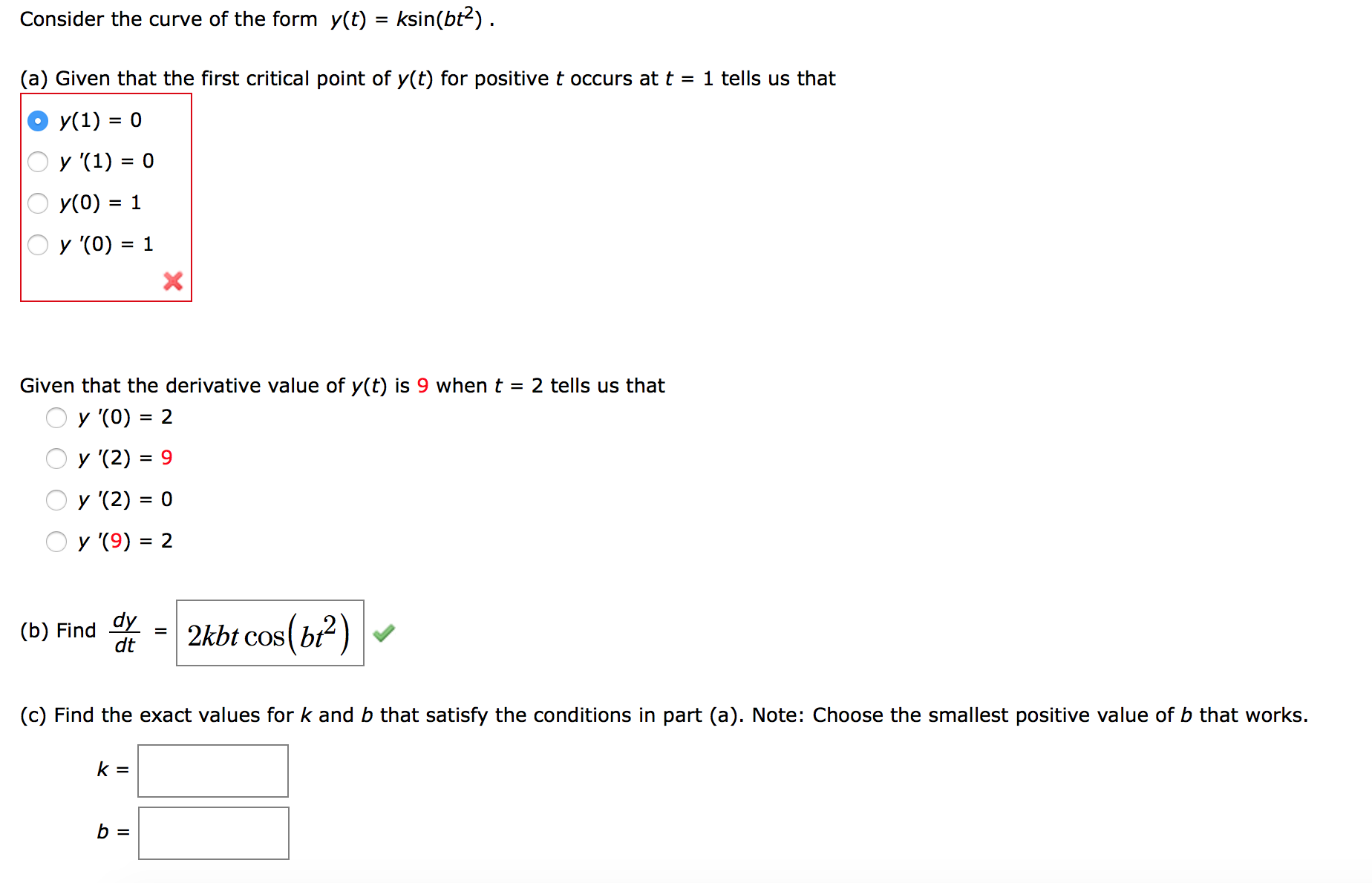This screenshot has height=883, width=1372.
Task: Click the red X incorrect-answer icon
Action: (x=173, y=281)
